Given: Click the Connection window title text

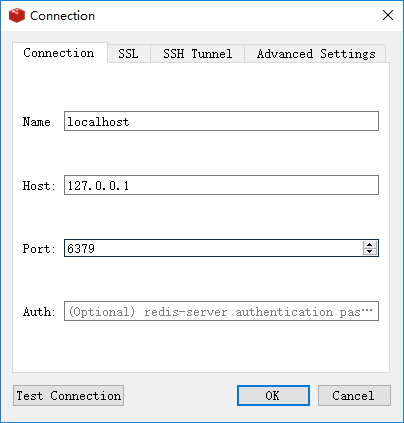Looking at the screenshot, I should coord(63,16).
